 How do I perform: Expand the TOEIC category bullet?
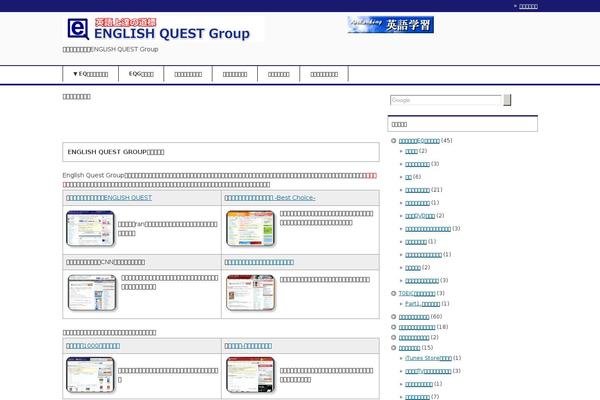394,294
